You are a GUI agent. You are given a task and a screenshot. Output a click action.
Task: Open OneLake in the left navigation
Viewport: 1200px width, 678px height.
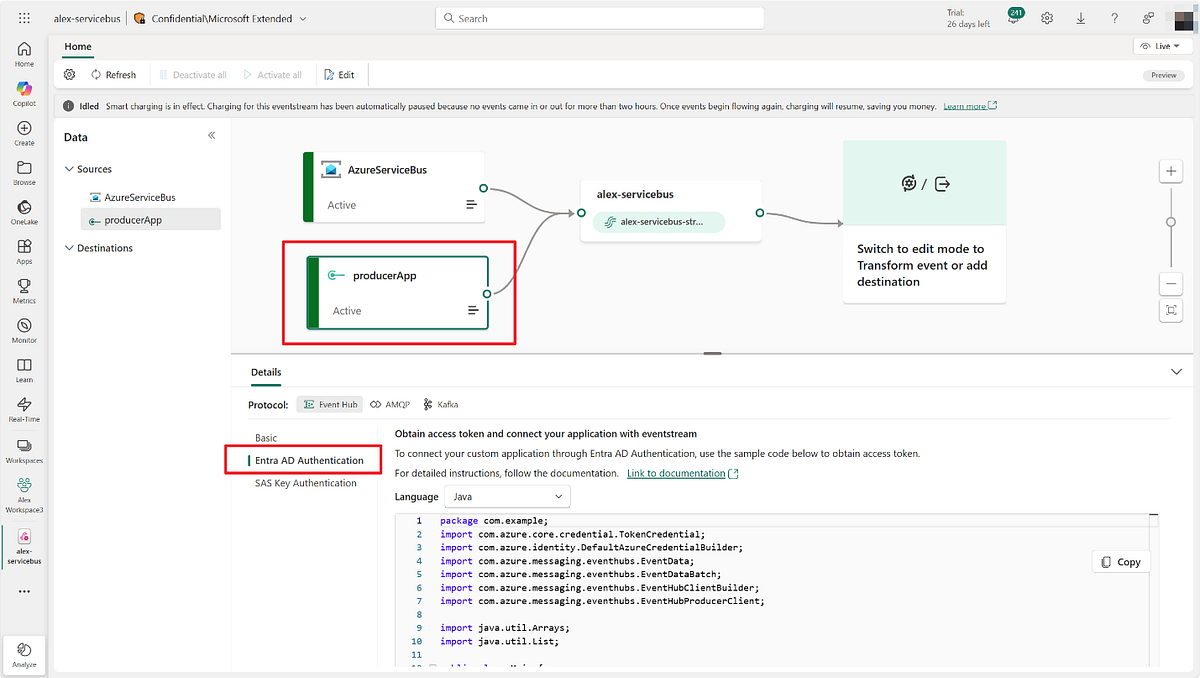point(24,211)
